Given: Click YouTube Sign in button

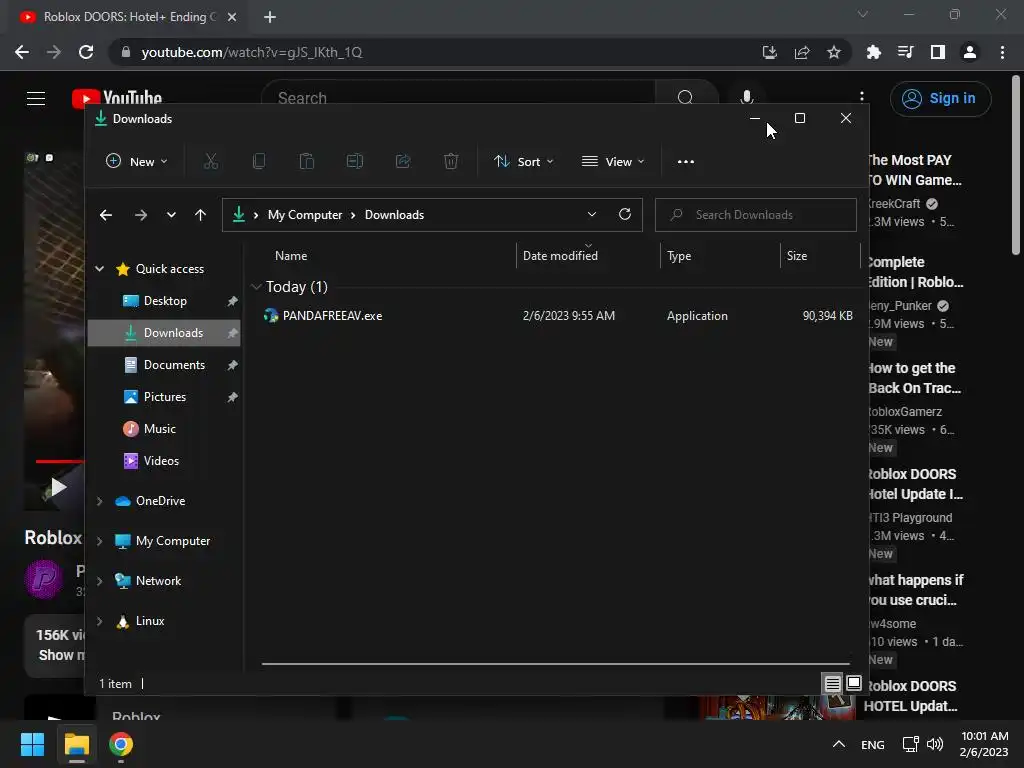Looking at the screenshot, I should click(940, 99).
